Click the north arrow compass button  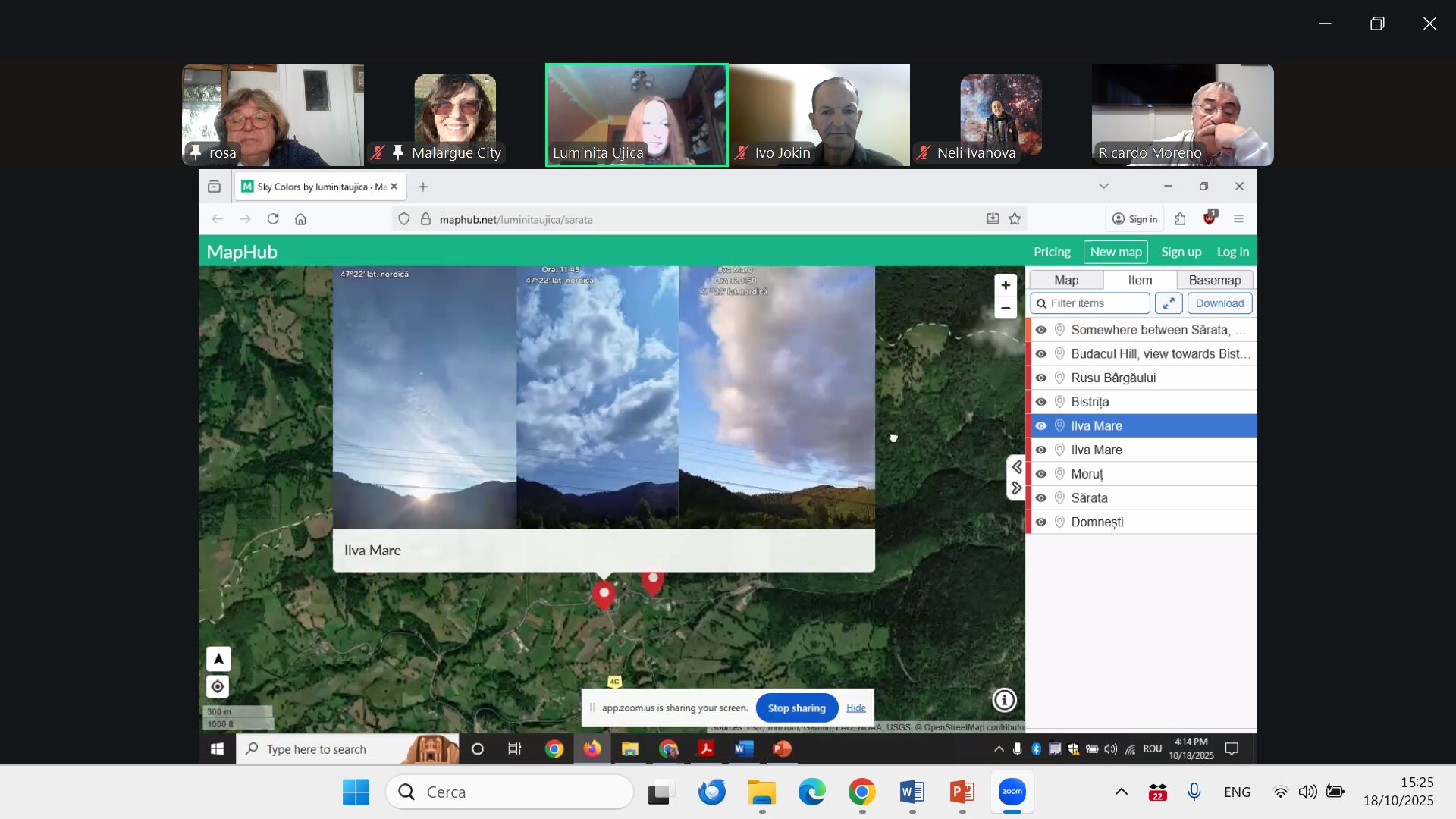(218, 659)
